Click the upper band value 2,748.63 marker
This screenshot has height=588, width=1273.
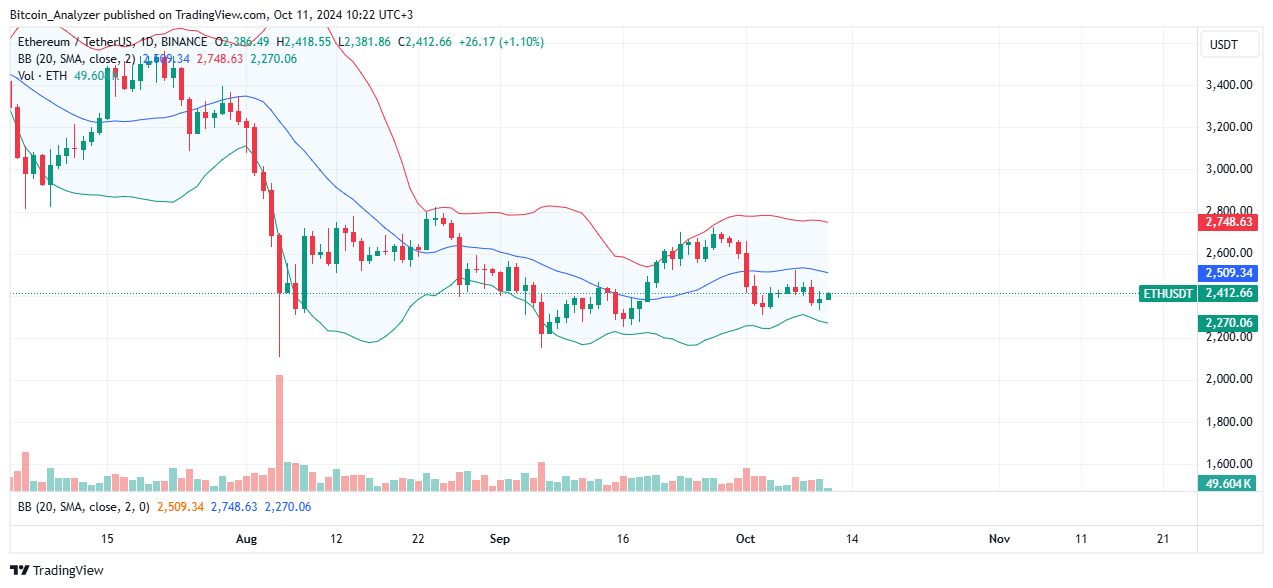click(1228, 224)
